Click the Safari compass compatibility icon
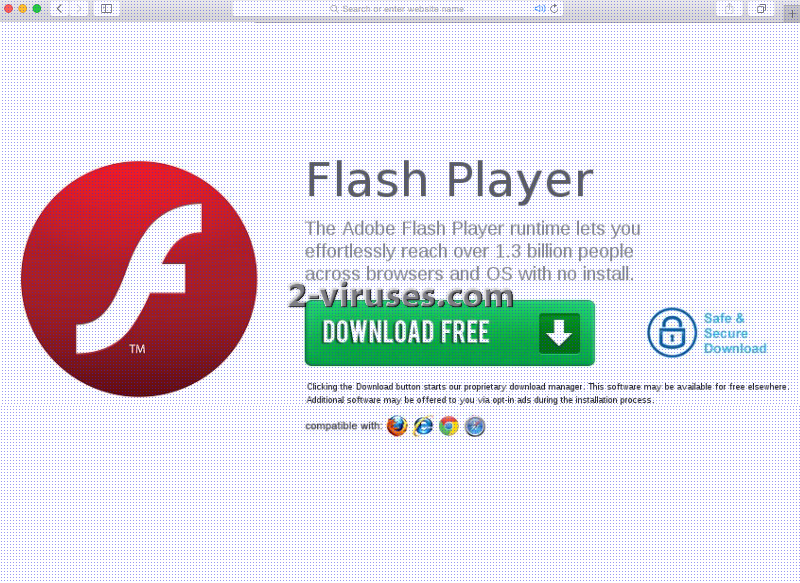Image resolution: width=800 pixels, height=583 pixels. tap(475, 426)
